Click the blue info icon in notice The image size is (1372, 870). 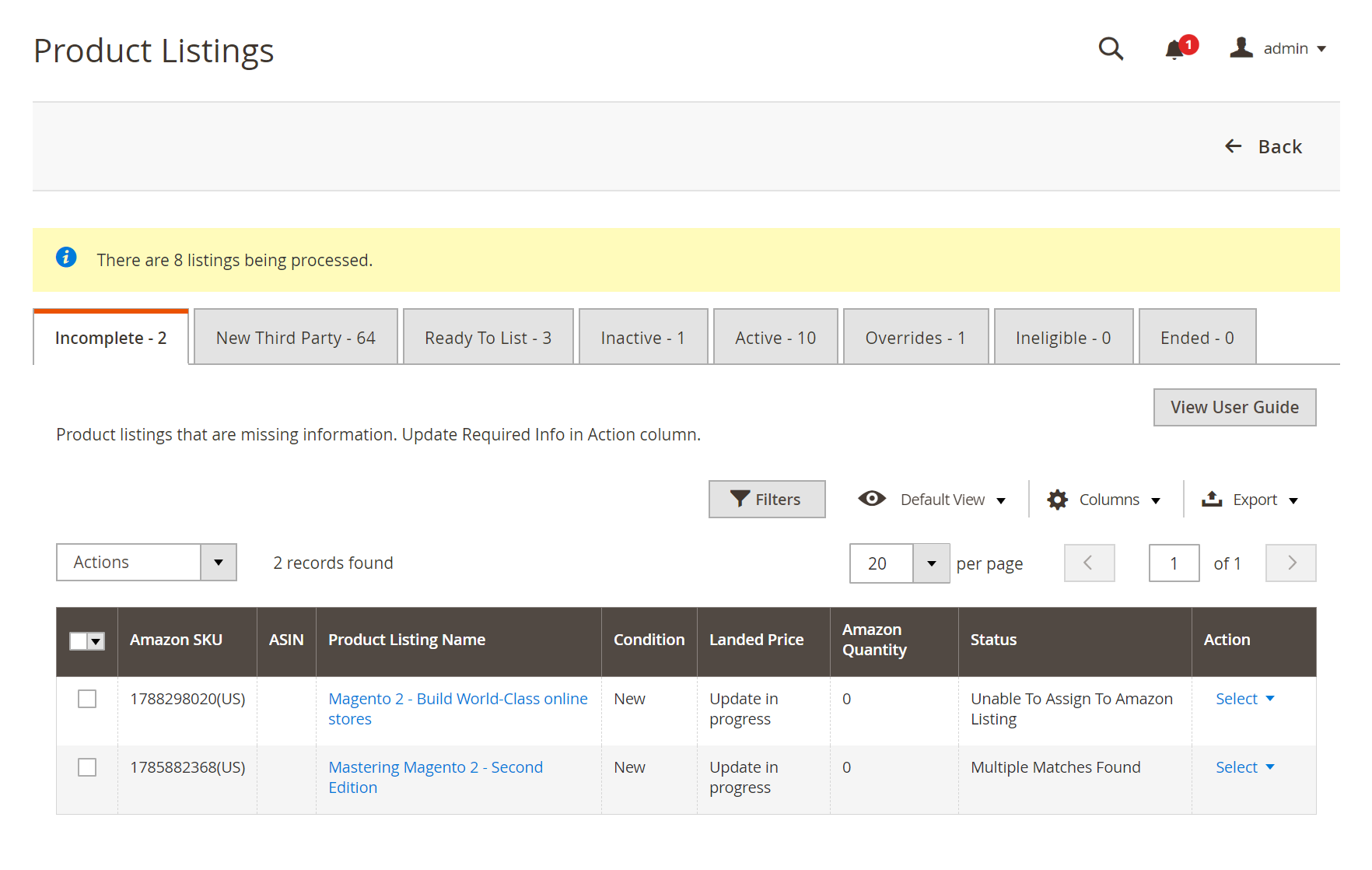(x=66, y=257)
